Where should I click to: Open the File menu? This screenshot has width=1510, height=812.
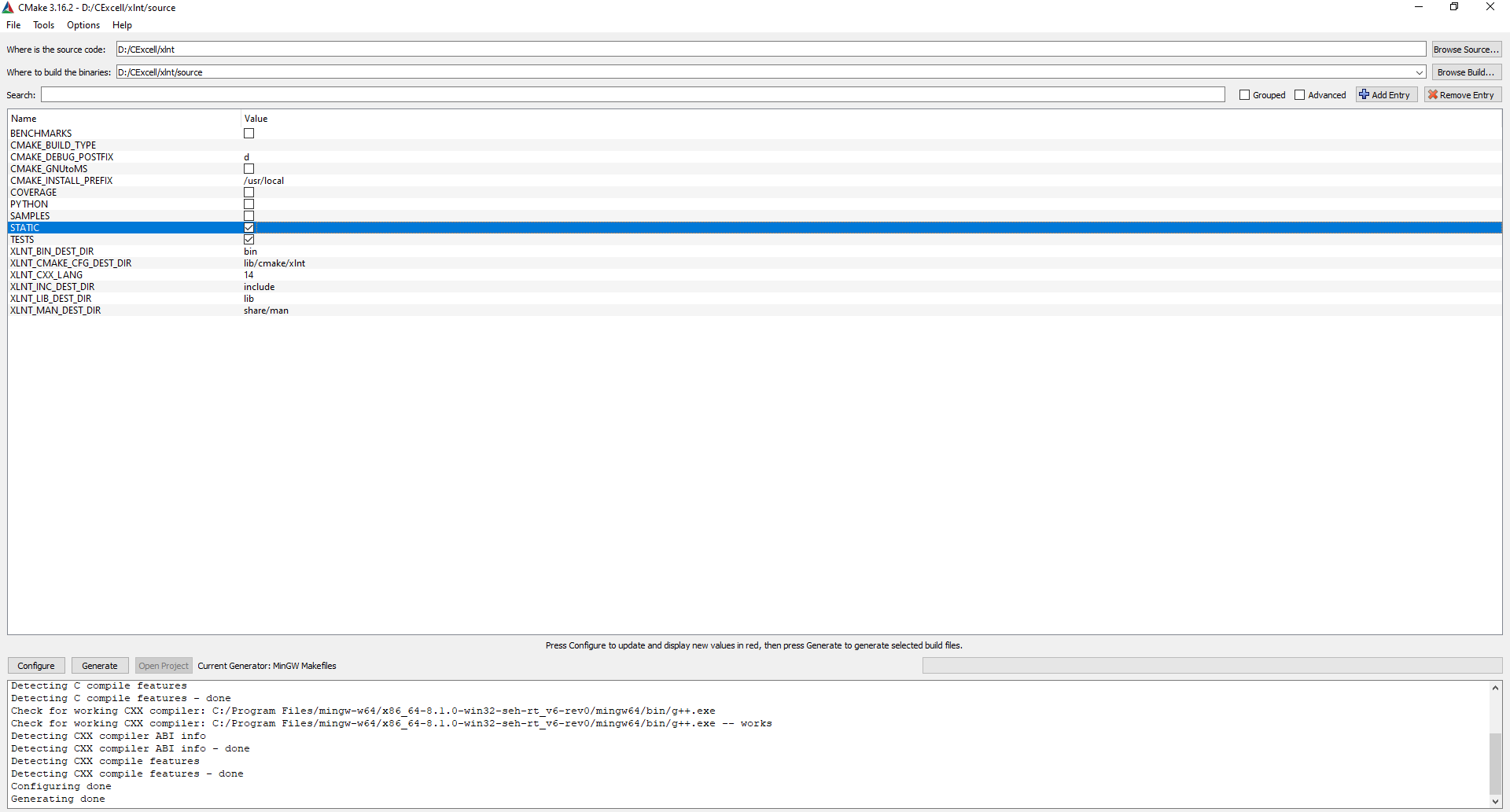[x=13, y=24]
